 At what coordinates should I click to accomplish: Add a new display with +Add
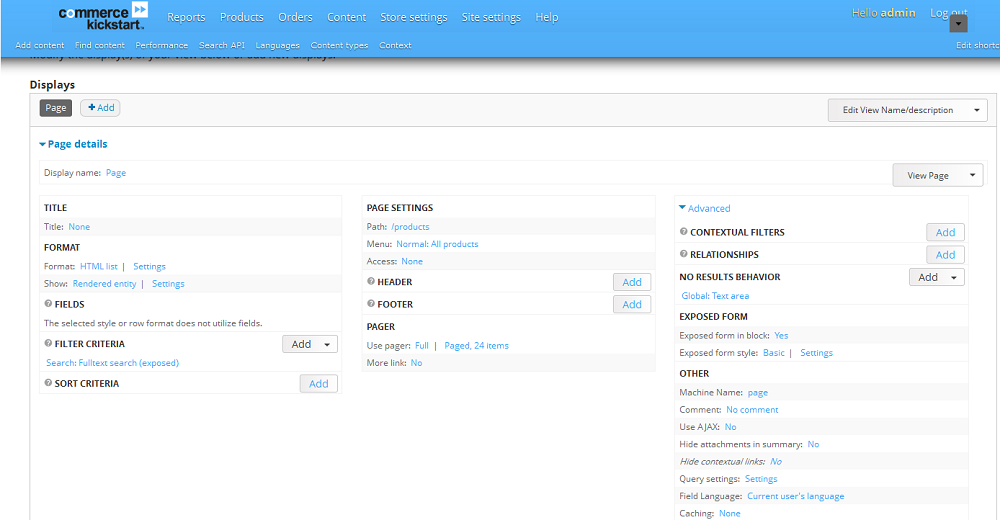click(x=100, y=108)
